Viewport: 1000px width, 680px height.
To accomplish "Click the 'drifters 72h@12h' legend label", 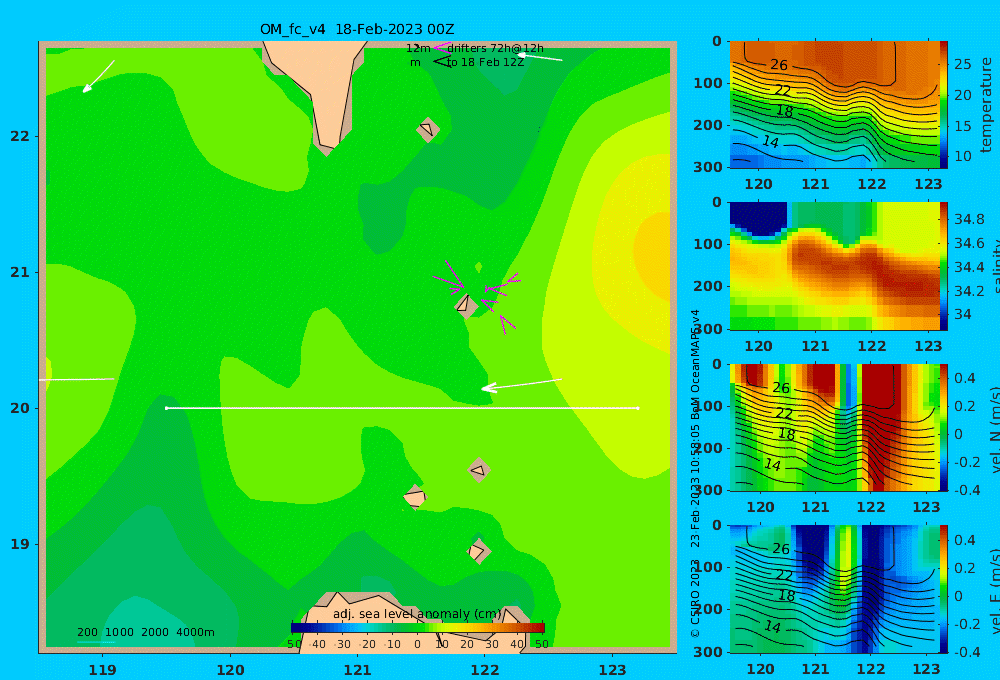I will 495,48.
